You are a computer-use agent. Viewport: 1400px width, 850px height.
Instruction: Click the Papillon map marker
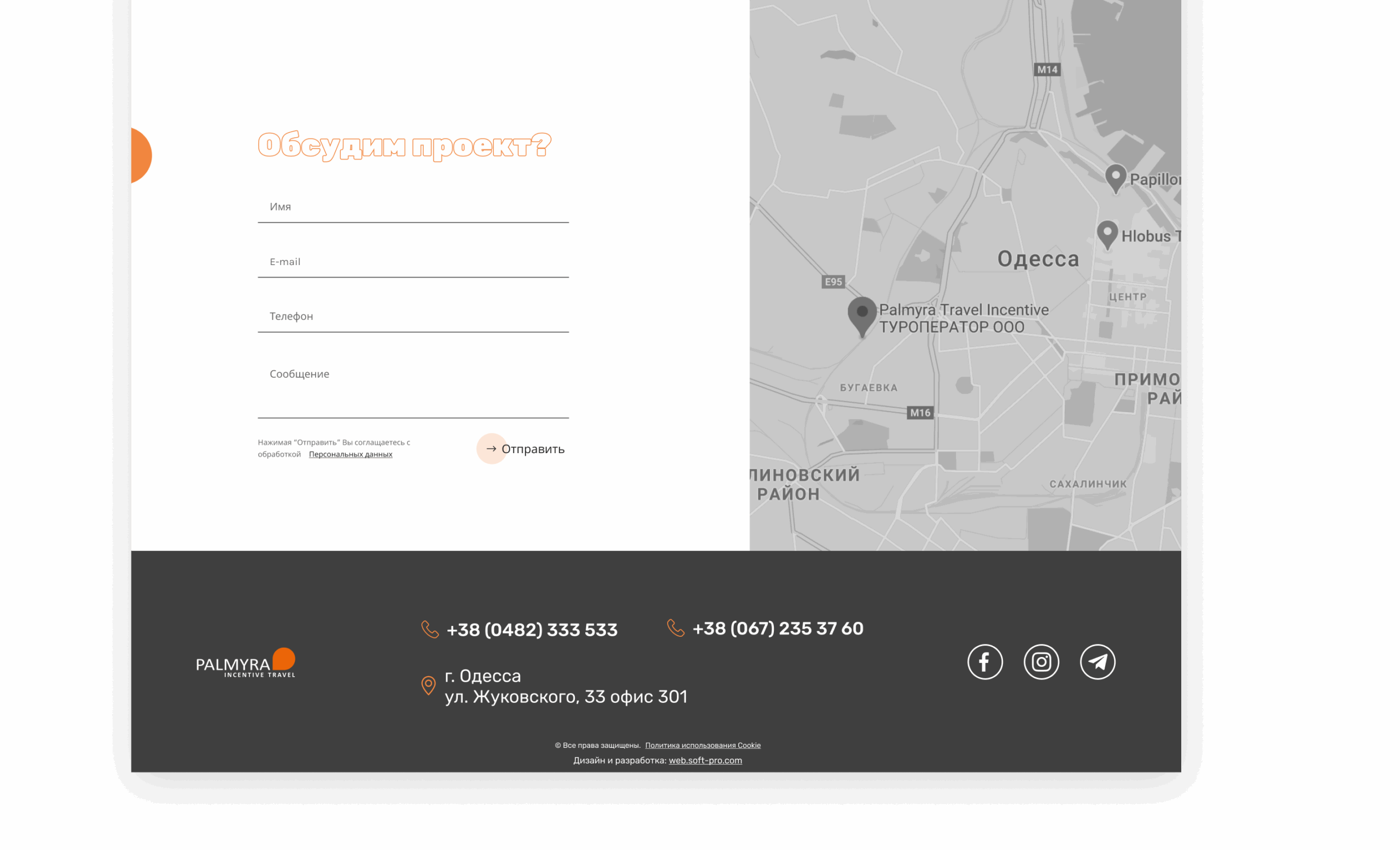(x=1115, y=177)
